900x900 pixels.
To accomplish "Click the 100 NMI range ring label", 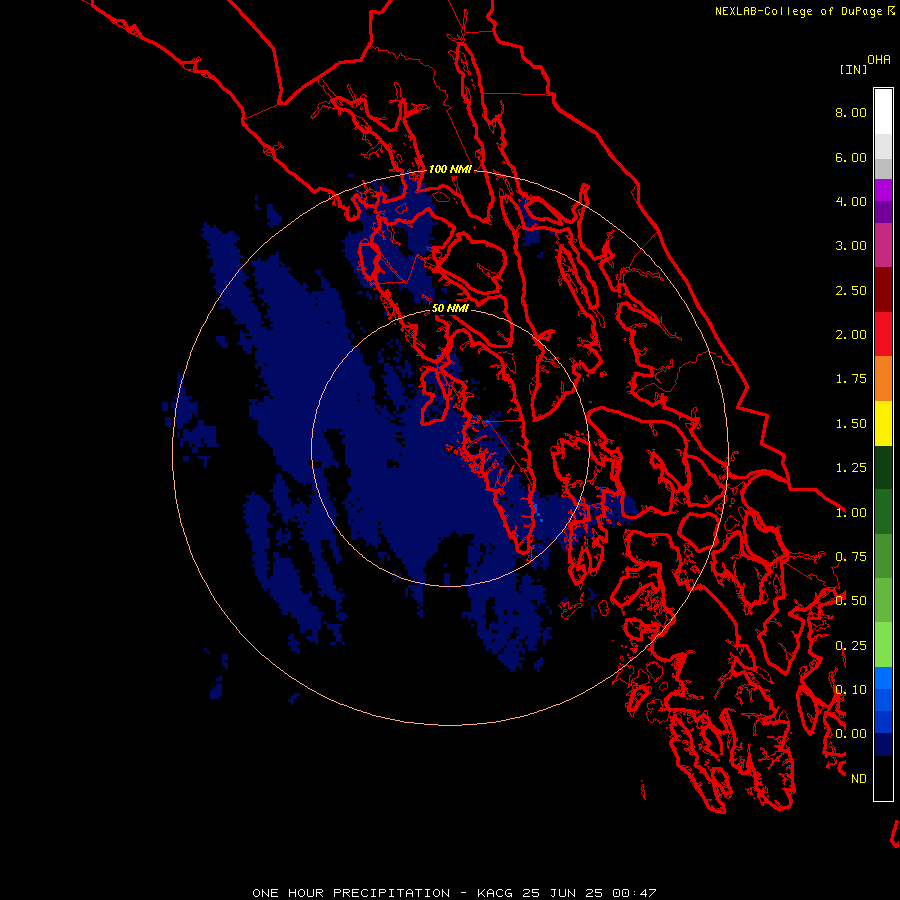I will pyautogui.click(x=450, y=169).
